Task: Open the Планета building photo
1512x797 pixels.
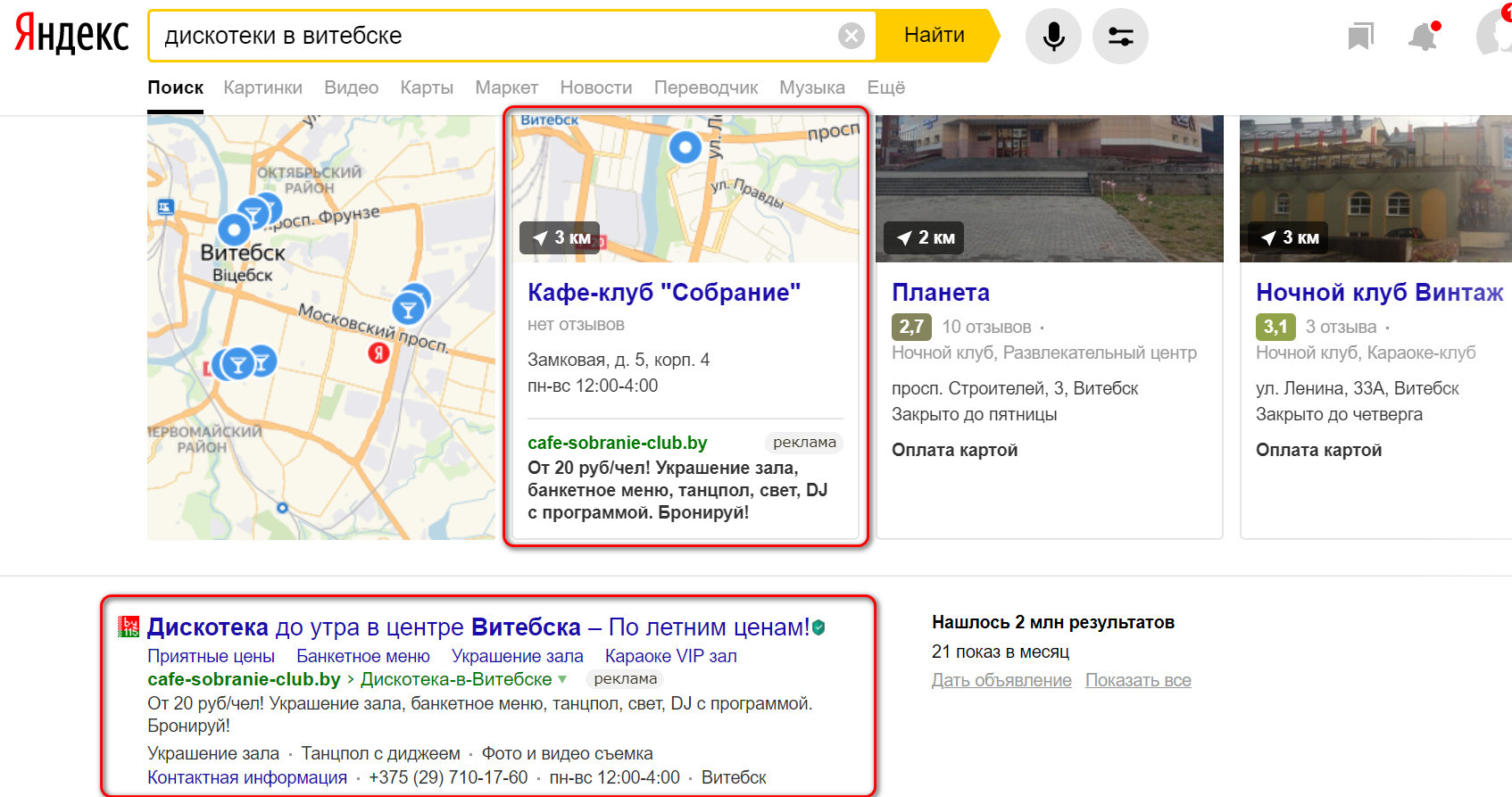Action: pyautogui.click(x=1050, y=188)
